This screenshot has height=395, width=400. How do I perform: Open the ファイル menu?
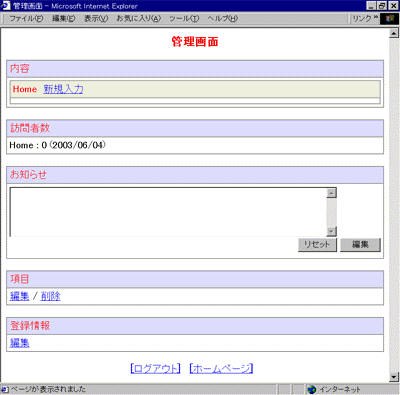tap(26, 18)
